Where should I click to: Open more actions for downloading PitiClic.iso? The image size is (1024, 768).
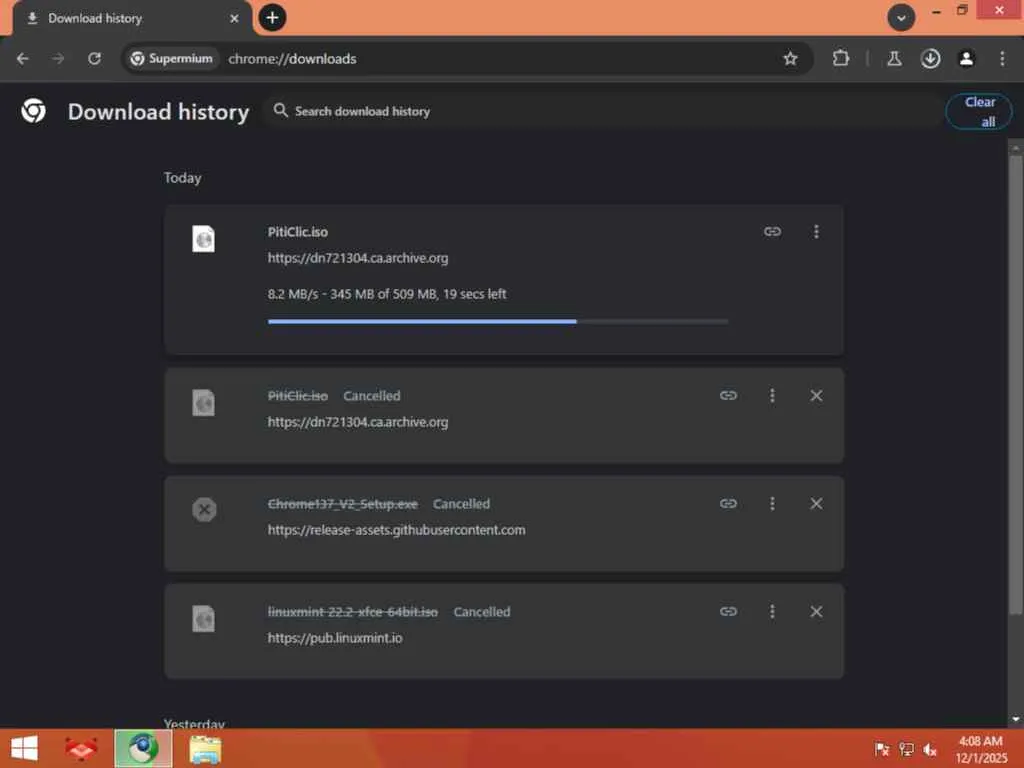click(816, 232)
